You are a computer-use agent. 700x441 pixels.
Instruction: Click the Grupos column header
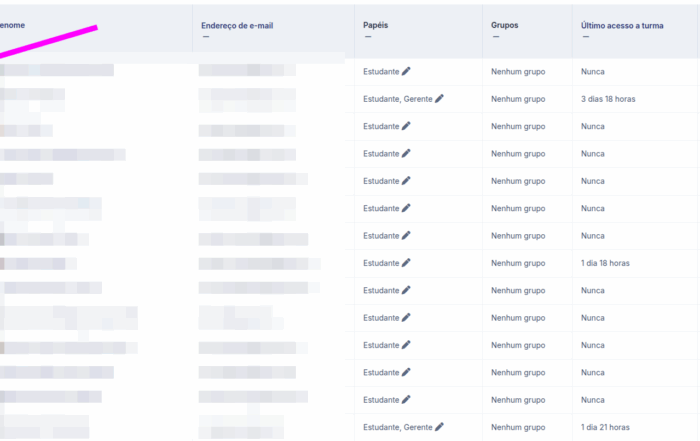(x=505, y=24)
